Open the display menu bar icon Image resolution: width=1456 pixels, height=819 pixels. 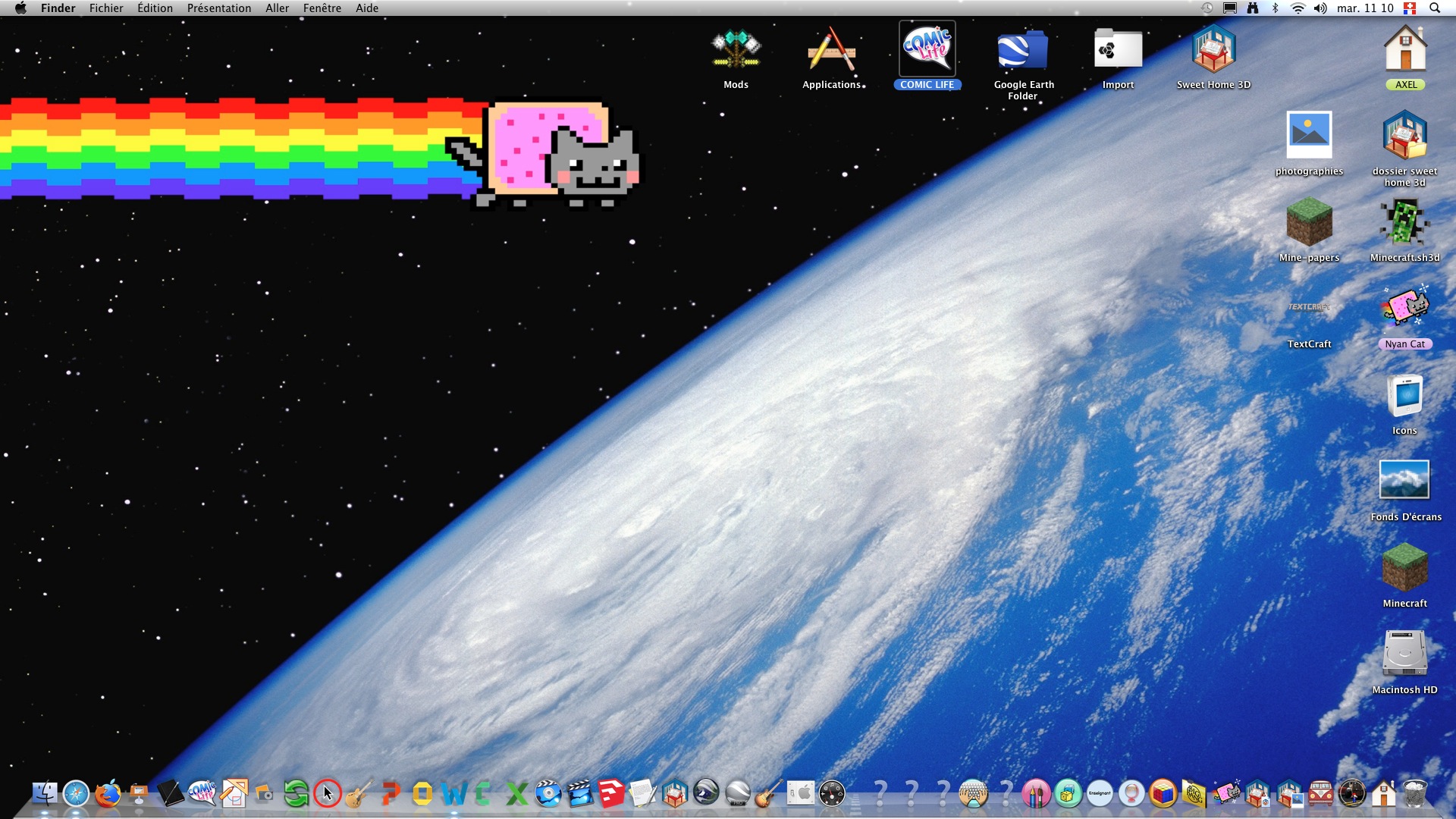1230,8
